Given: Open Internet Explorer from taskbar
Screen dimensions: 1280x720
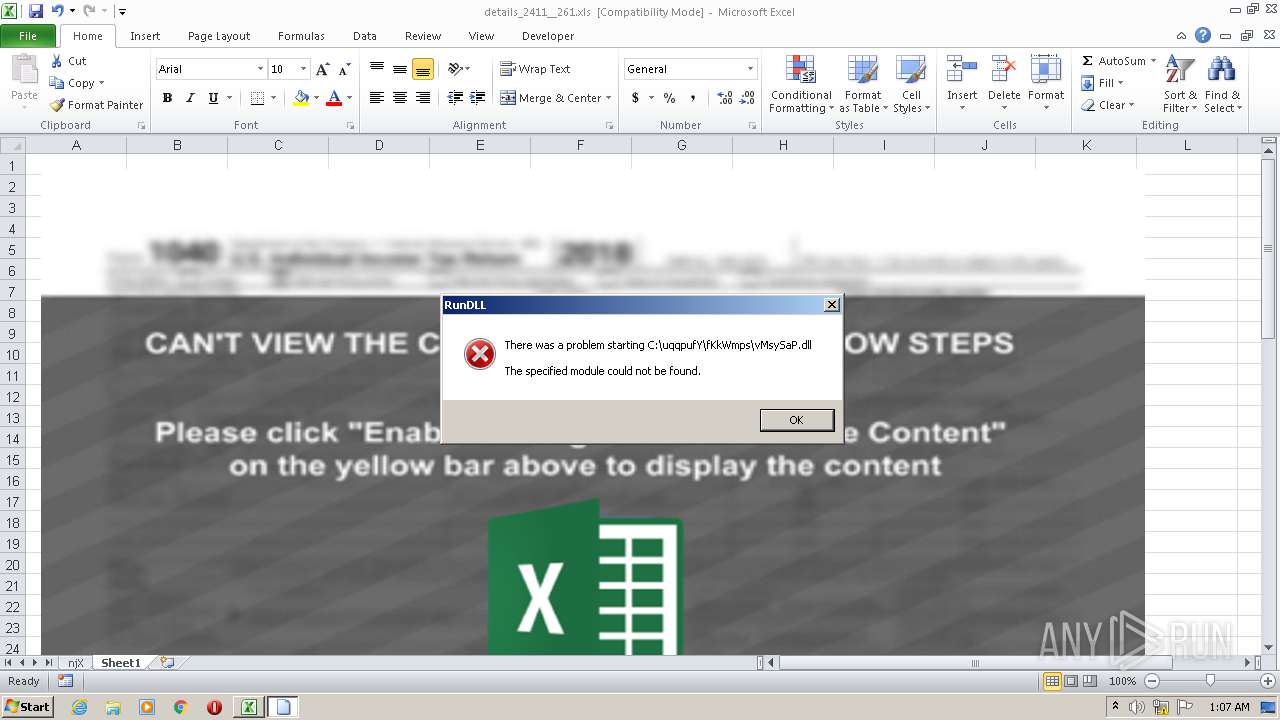Looking at the screenshot, I should (x=79, y=707).
